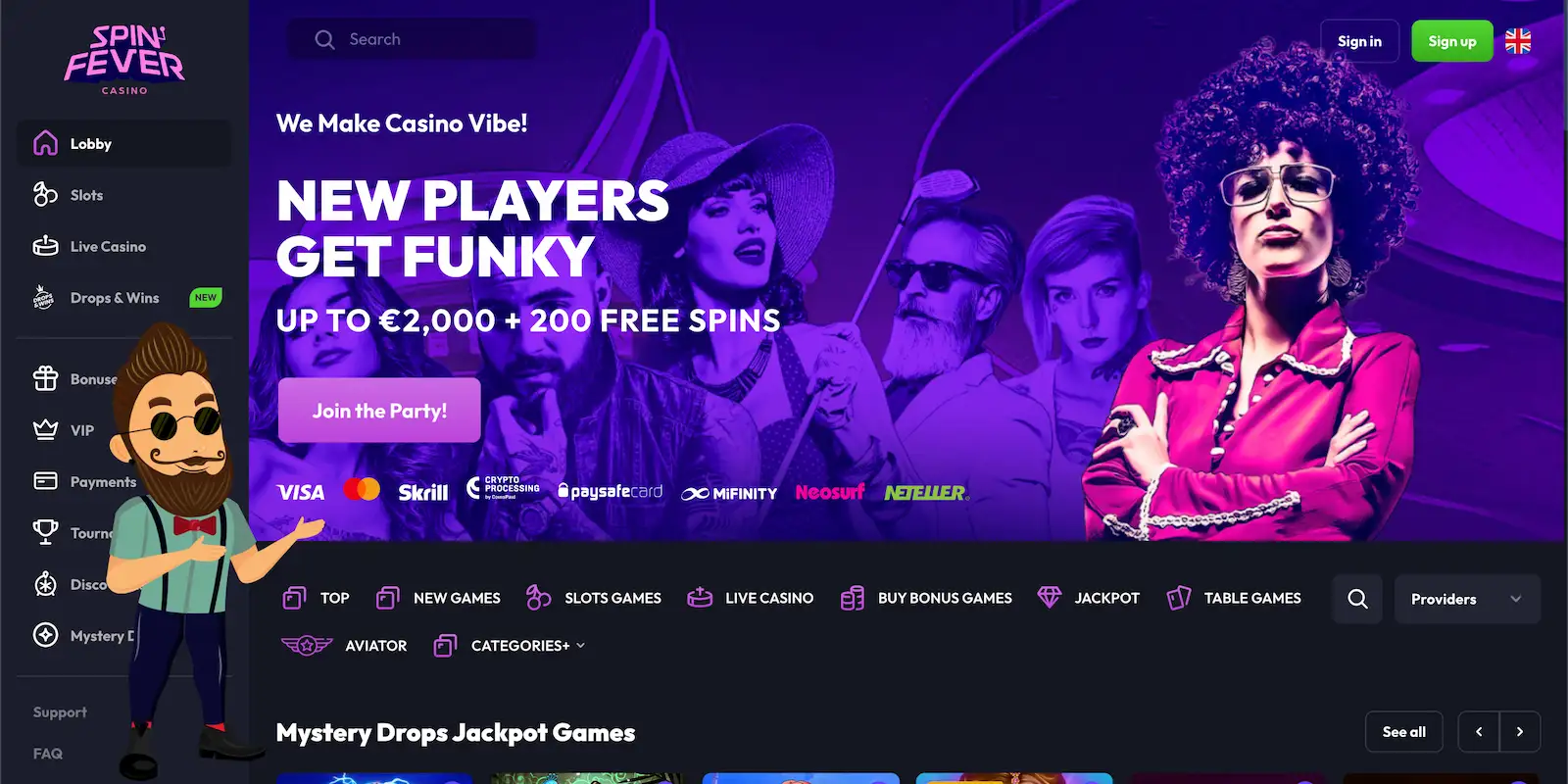Open the See all games link
1568x784 pixels.
(1403, 731)
